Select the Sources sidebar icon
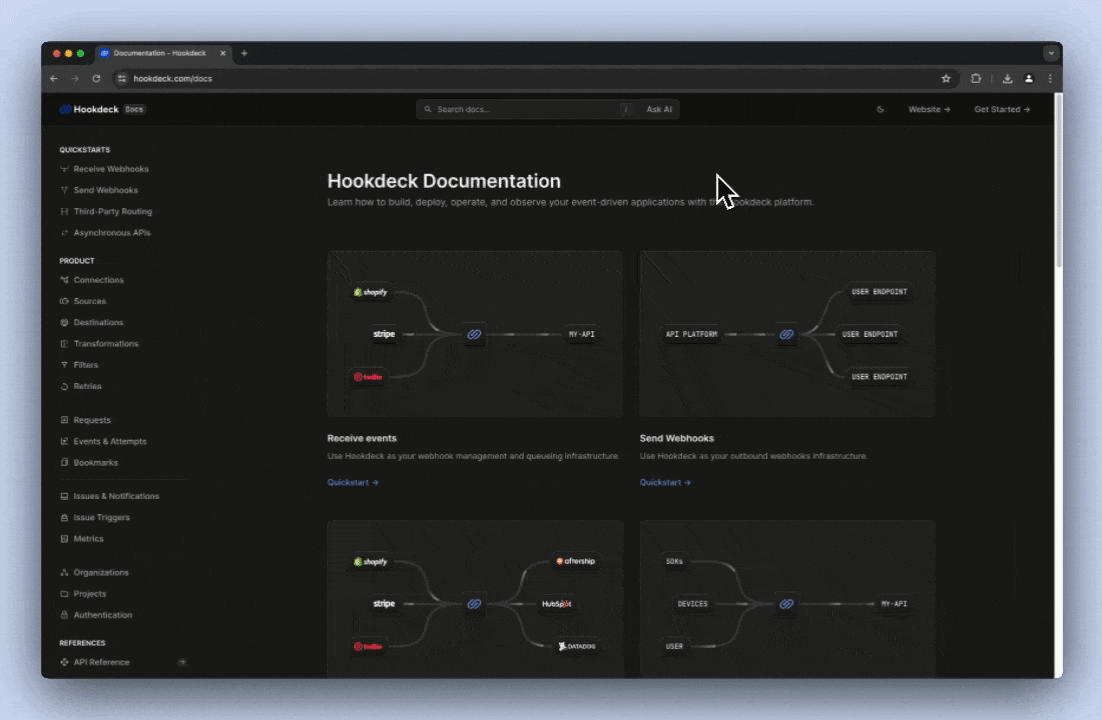 click(x=64, y=300)
